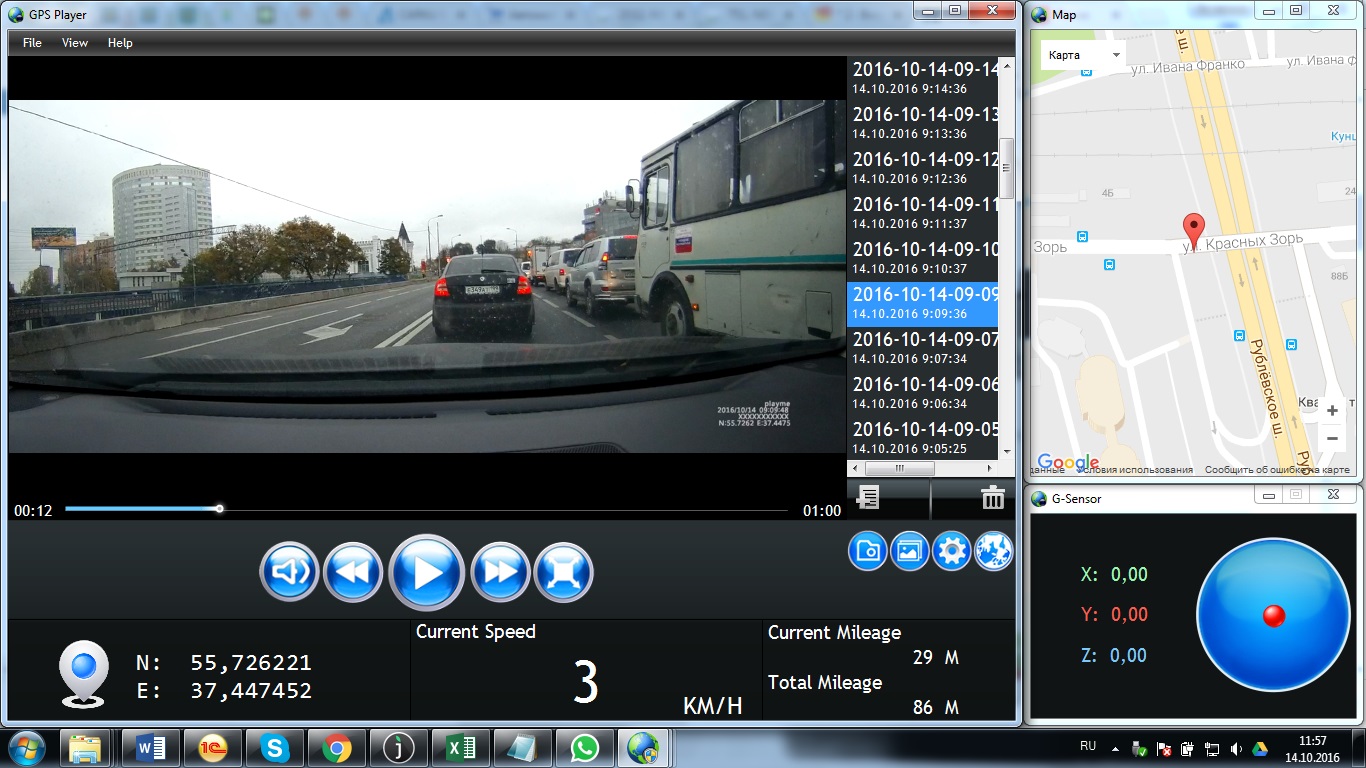Start video with the Play button

click(x=427, y=573)
